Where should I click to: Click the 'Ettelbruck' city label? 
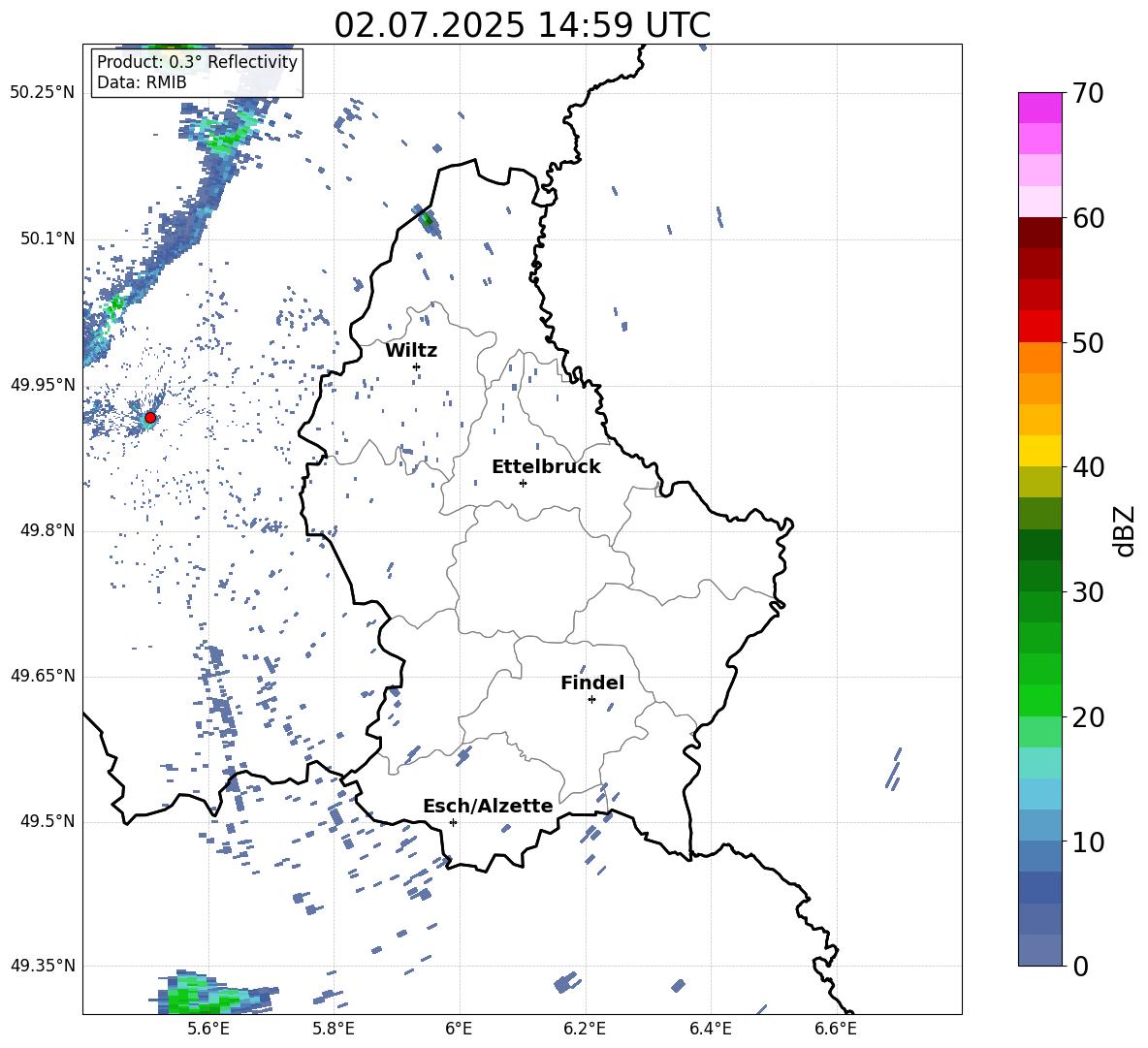pyautogui.click(x=546, y=467)
